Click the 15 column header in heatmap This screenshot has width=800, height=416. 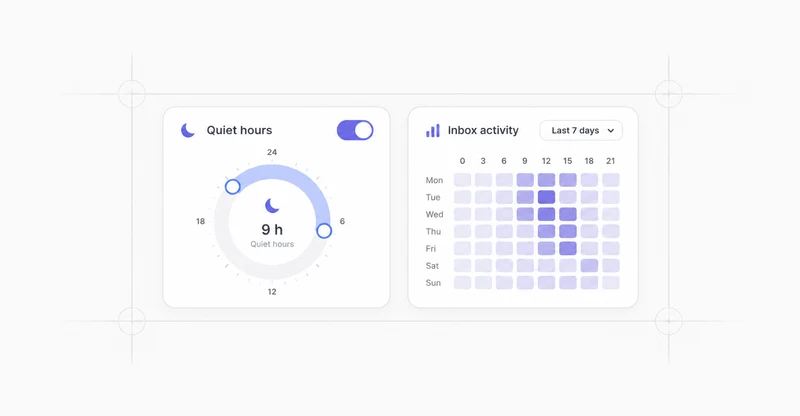[568, 161]
